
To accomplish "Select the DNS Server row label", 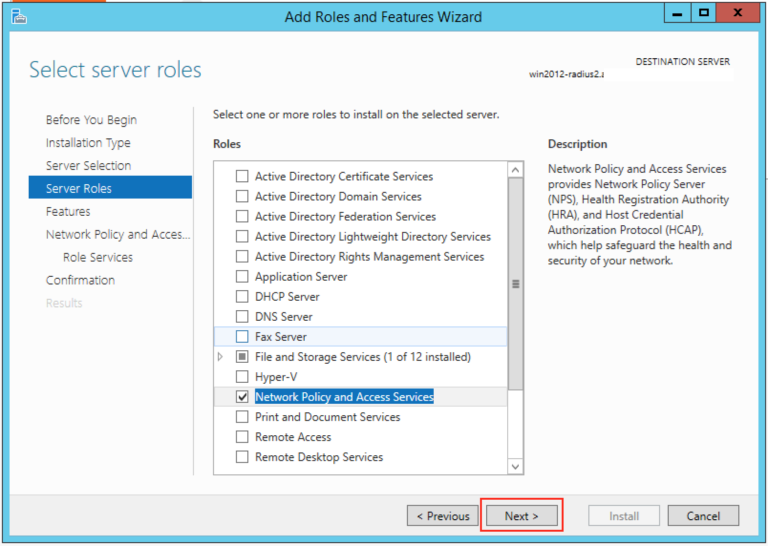I will coord(284,317).
